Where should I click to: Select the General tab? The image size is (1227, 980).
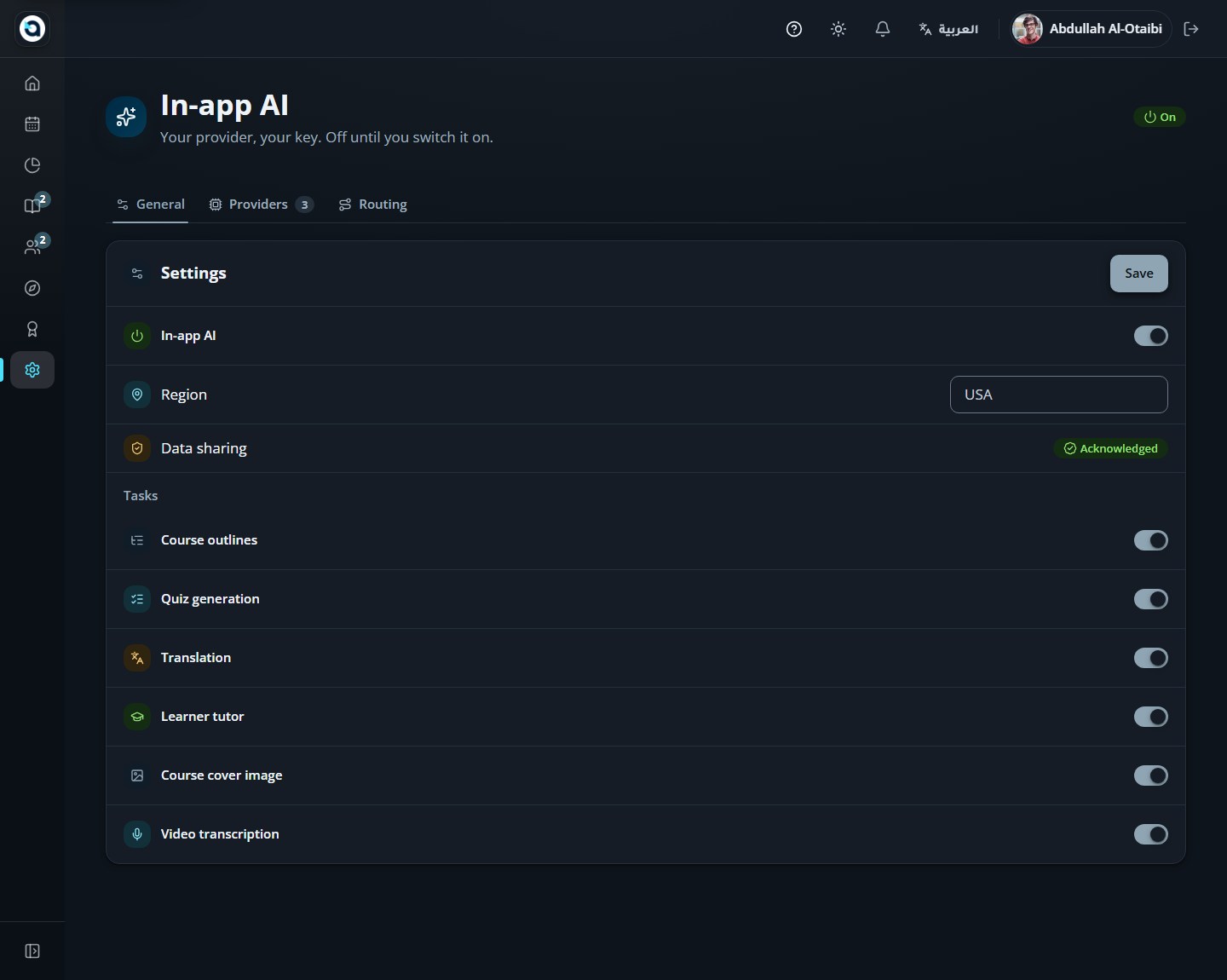pos(150,205)
